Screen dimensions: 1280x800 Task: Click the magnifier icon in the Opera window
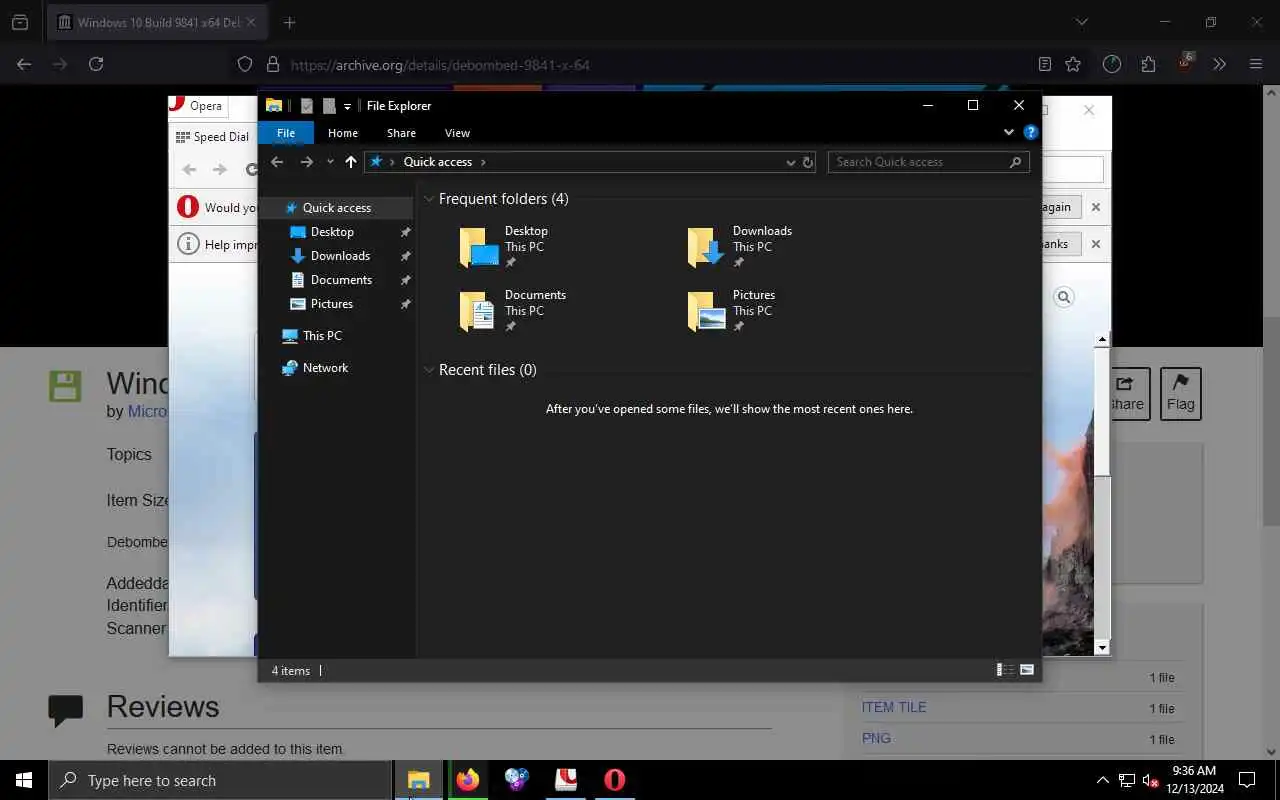click(1064, 297)
